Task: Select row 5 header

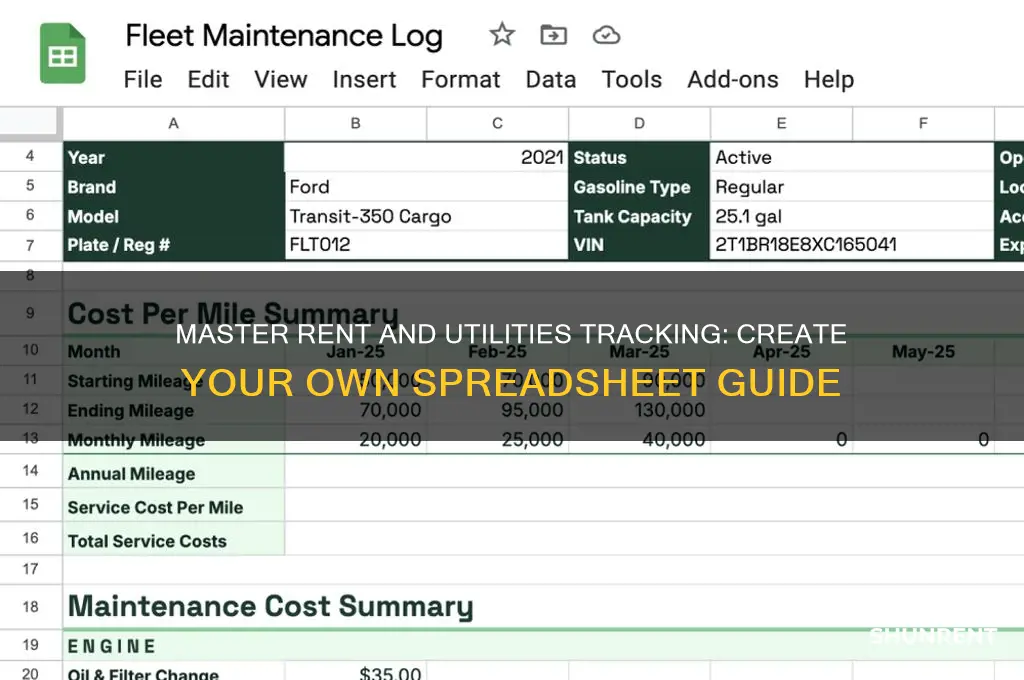Action: pyautogui.click(x=30, y=186)
